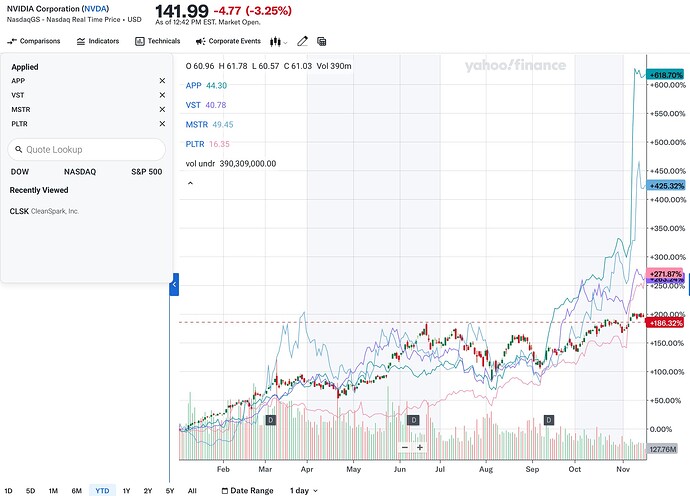Select the 1Y time range
The height and width of the screenshot is (496, 690).
point(126,490)
